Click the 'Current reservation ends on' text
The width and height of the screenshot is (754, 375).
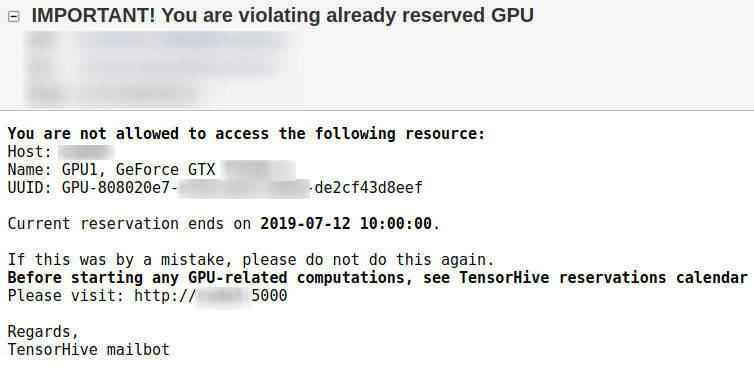click(x=129, y=224)
